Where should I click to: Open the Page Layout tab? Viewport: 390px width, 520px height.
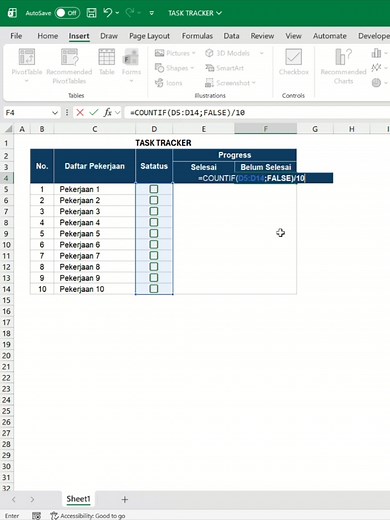tap(149, 36)
